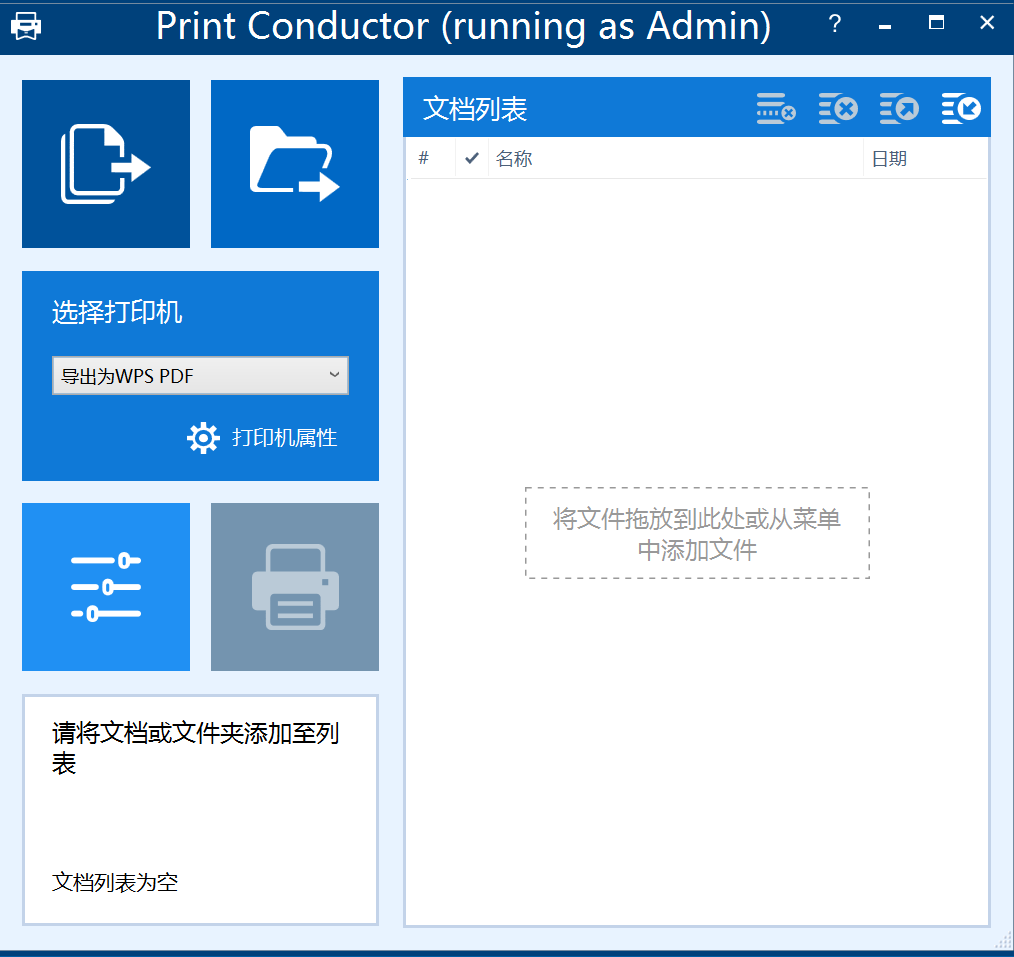
Task: Minimize the Print Conductor window
Action: tap(885, 27)
